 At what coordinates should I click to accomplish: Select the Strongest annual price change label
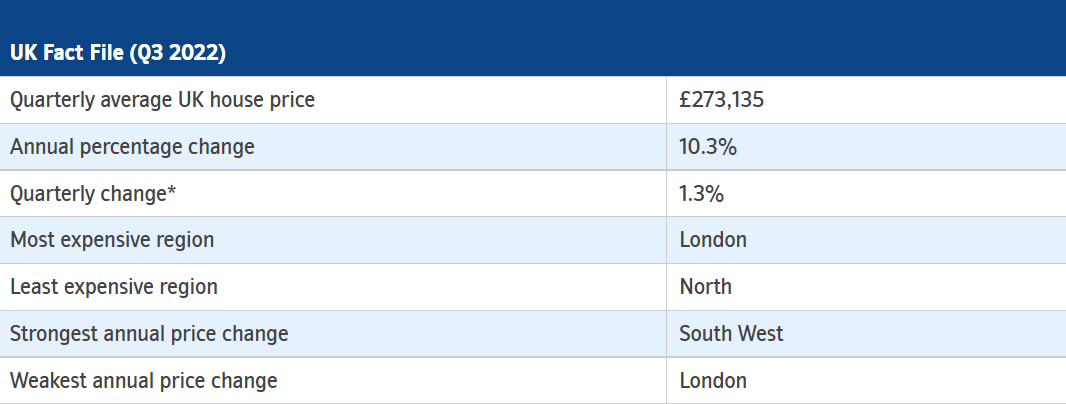pos(149,334)
